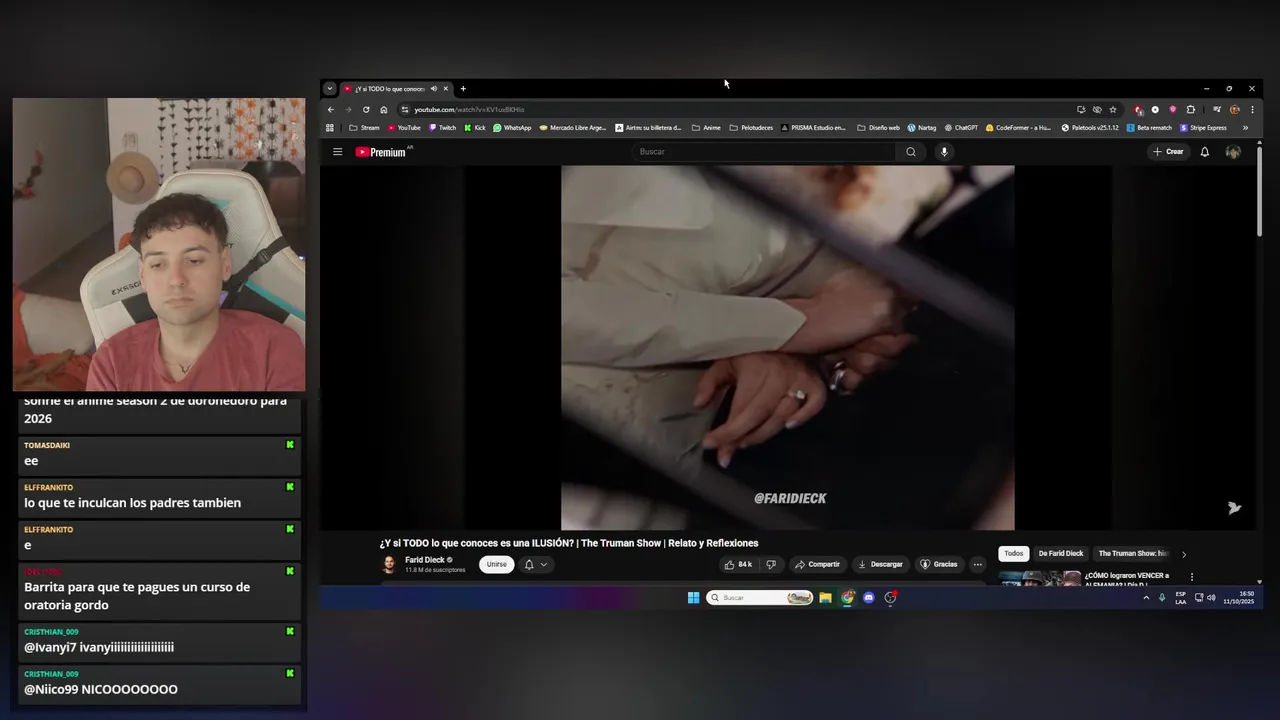Show next filter chips with right chevron
This screenshot has width=1280, height=720.
point(1184,554)
